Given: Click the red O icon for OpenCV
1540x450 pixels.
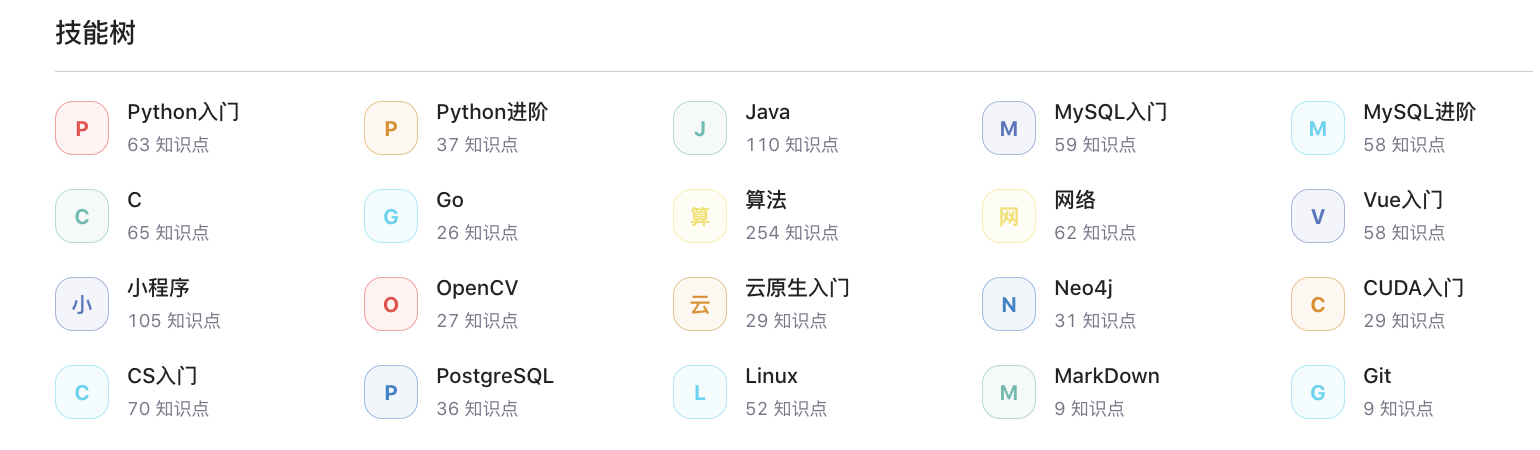Looking at the screenshot, I should pyautogui.click(x=391, y=304).
